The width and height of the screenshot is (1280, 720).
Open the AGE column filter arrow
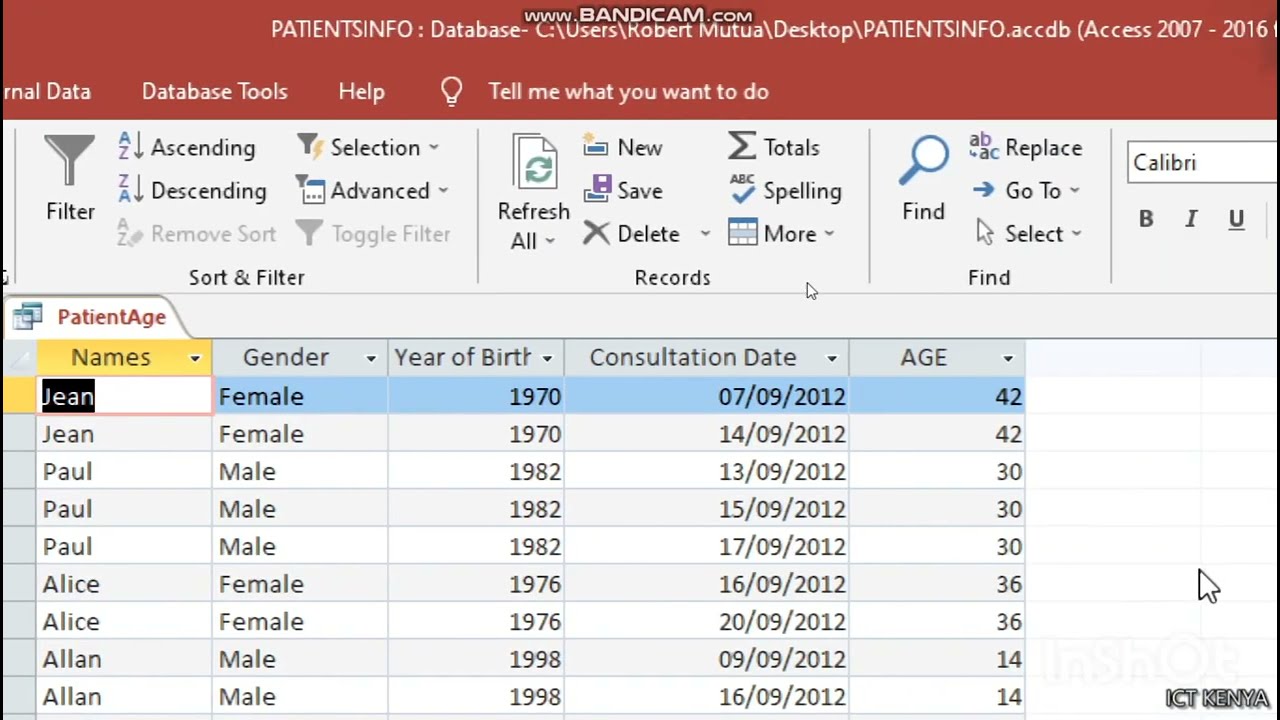pos(1008,358)
